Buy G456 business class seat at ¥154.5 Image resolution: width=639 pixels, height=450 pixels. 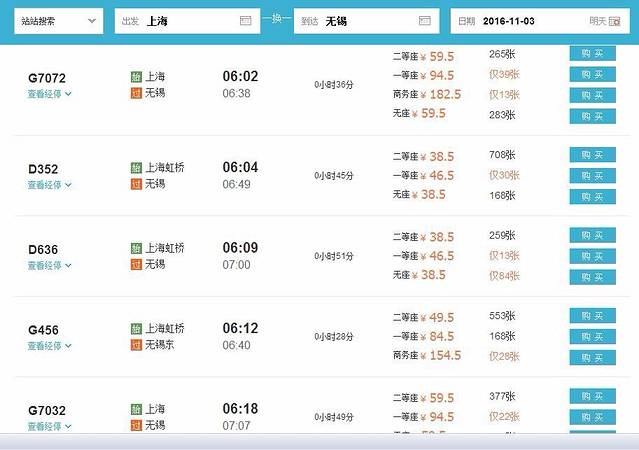tap(592, 357)
